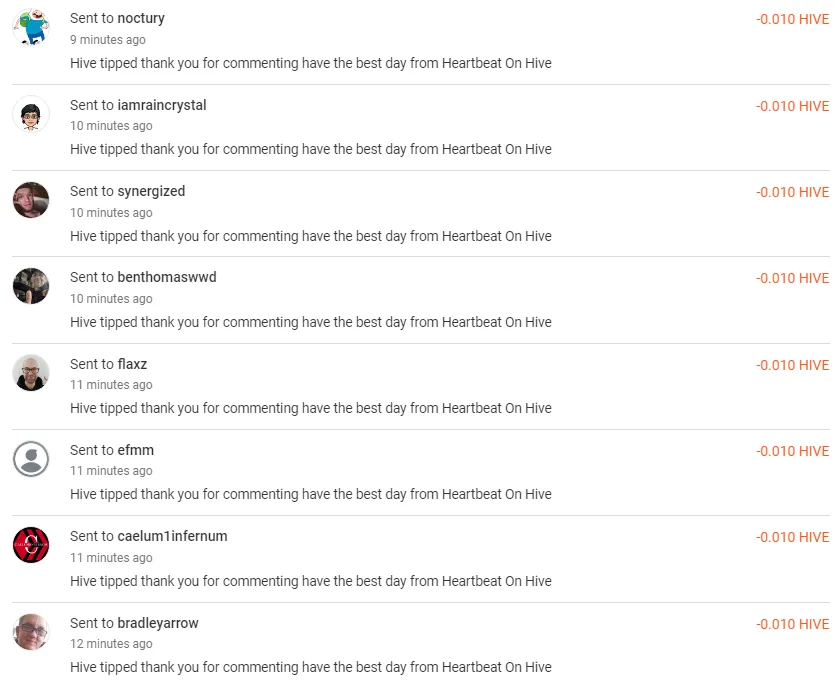The width and height of the screenshot is (840, 686).
Task: Open flaxz's profile avatar
Action: [x=31, y=373]
